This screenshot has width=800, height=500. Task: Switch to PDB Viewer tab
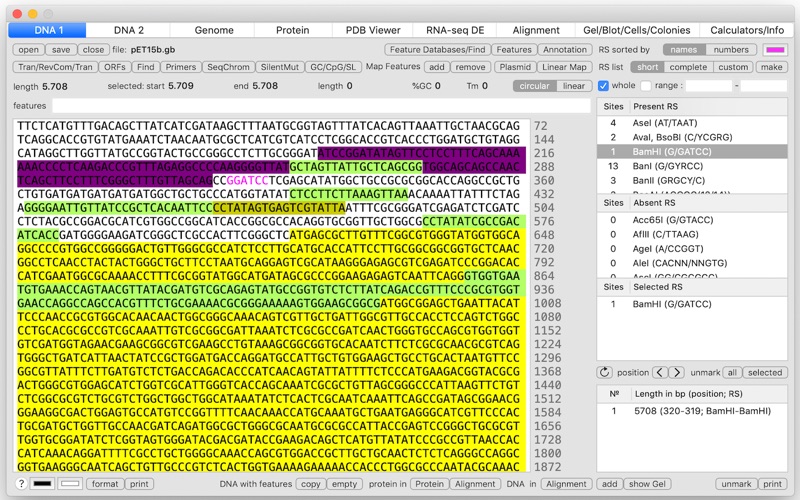(373, 30)
